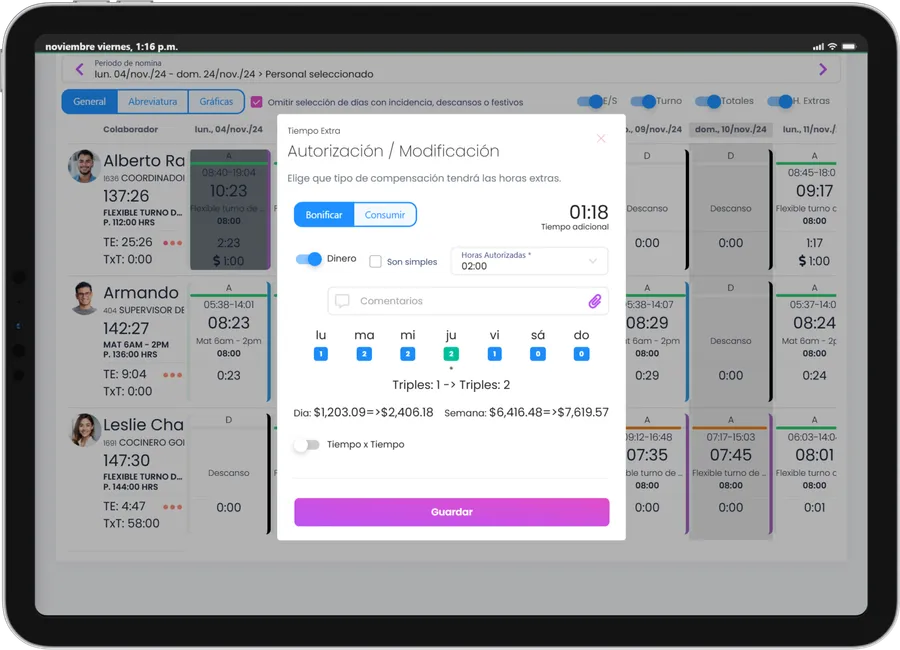The width and height of the screenshot is (900, 650).
Task: Click the left arrow to view previous payroll period
Action: [x=78, y=69]
